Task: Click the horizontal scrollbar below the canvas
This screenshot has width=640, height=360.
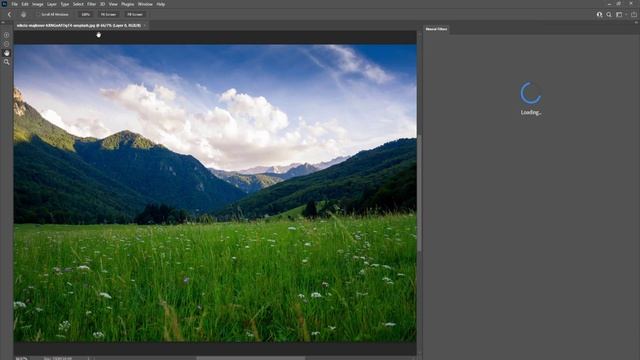Action: point(251,358)
